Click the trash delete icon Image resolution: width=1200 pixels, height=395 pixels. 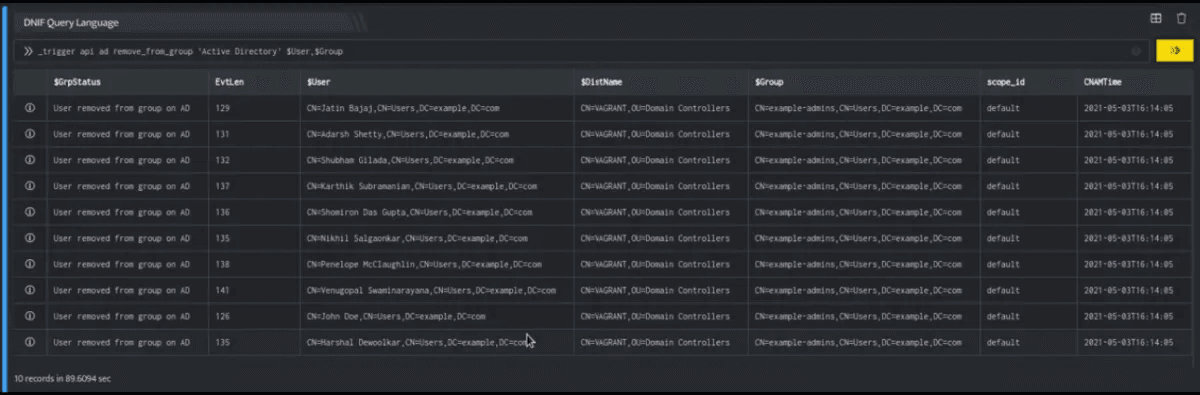1181,18
